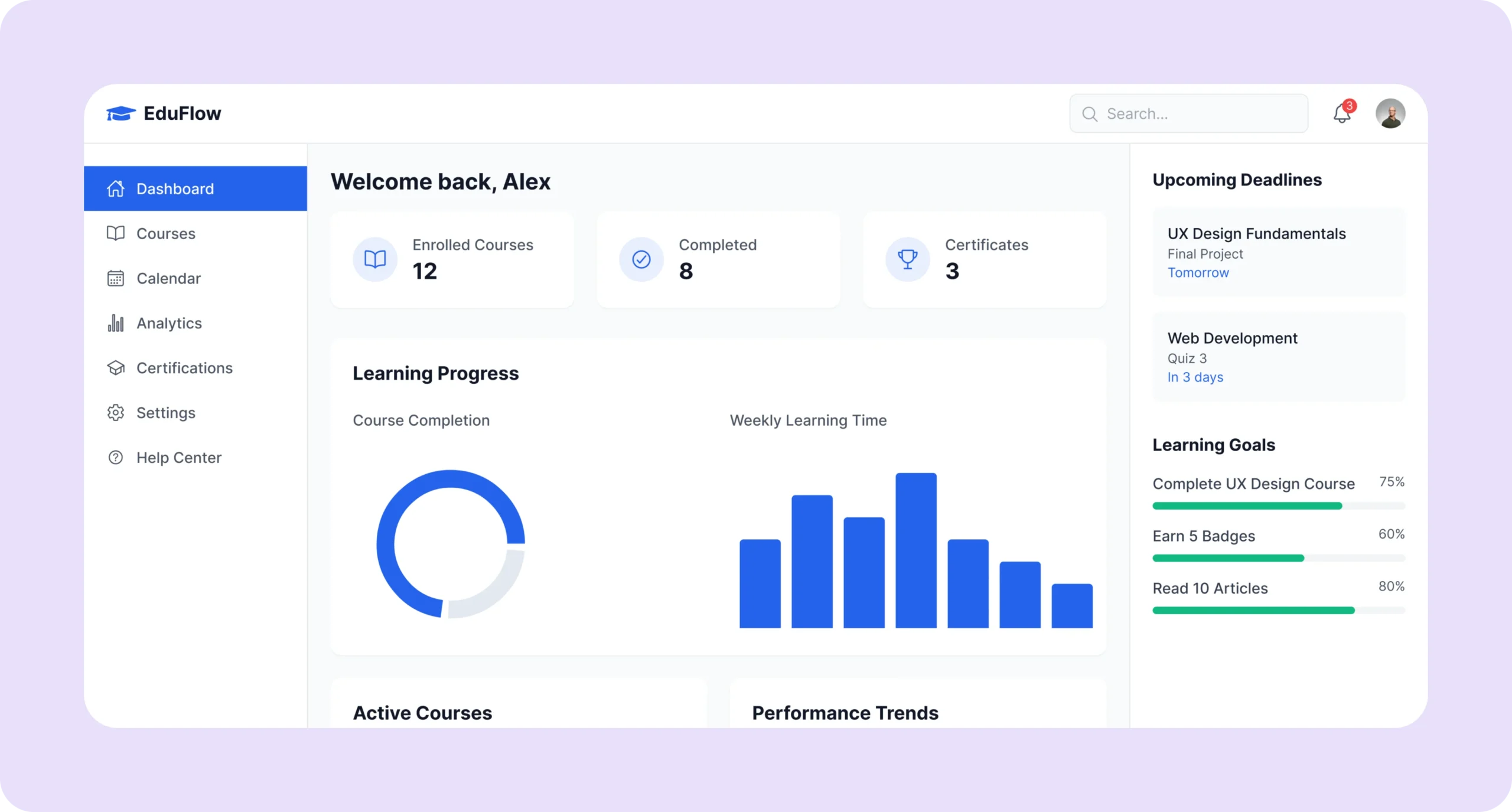Click the Analytics bar chart sidebar icon
Viewport: 1512px width, 812px height.
click(116, 323)
